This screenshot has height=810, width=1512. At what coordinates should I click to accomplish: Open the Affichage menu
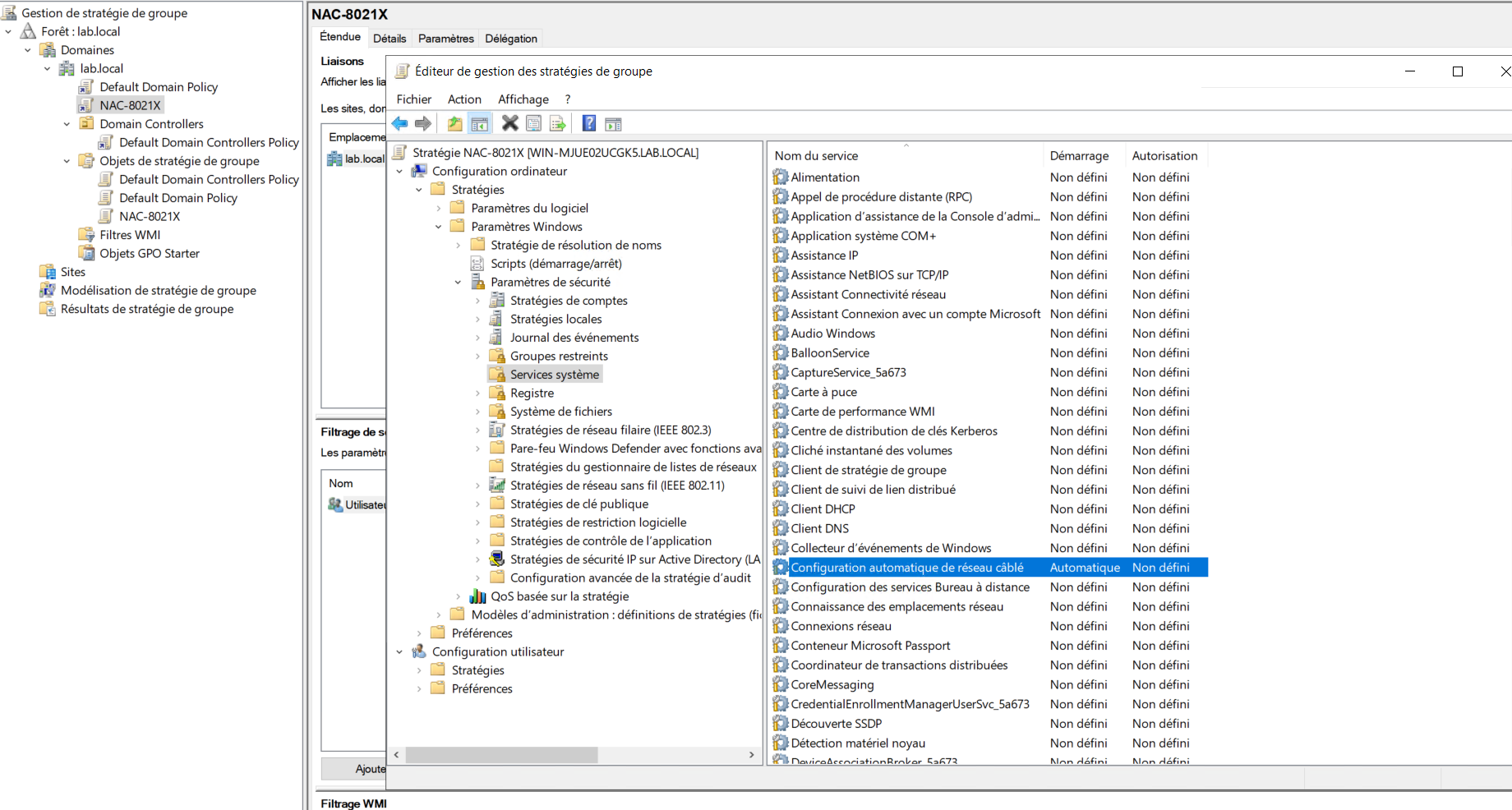[x=523, y=99]
